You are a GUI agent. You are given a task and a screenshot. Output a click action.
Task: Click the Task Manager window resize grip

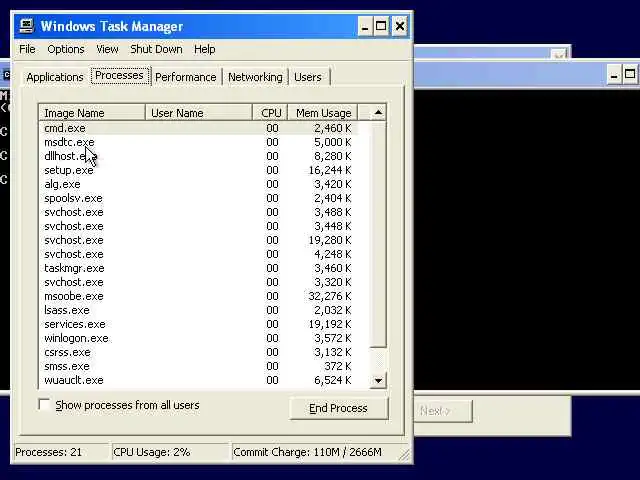click(404, 455)
